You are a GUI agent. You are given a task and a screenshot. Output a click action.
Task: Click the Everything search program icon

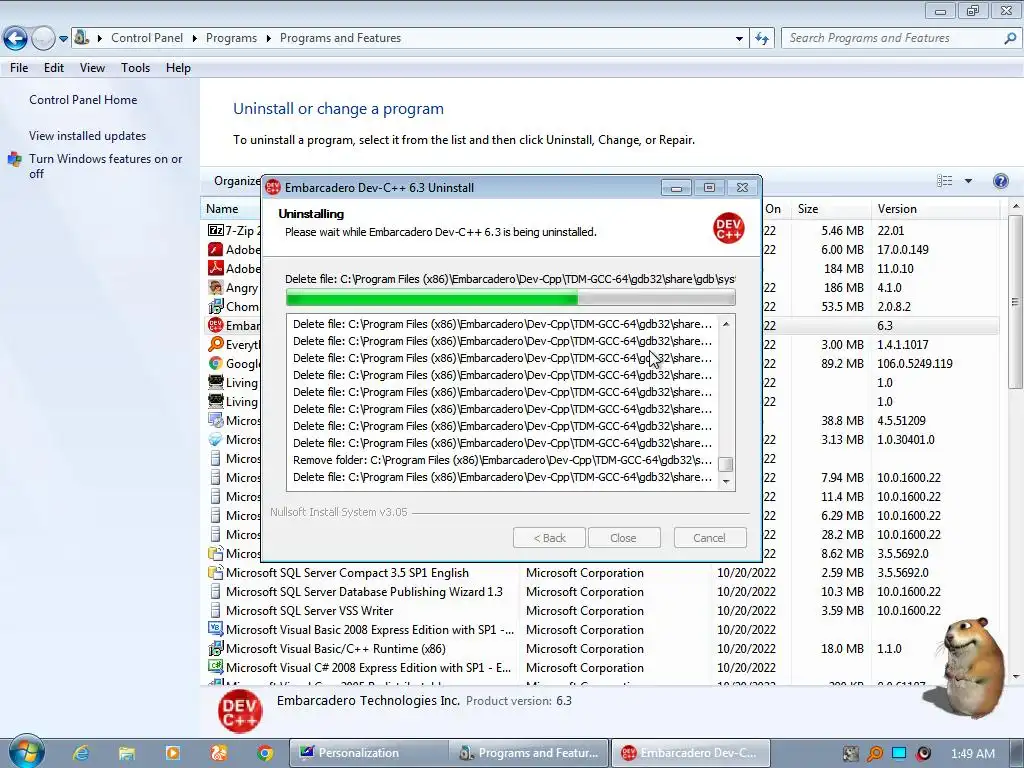tap(216, 344)
